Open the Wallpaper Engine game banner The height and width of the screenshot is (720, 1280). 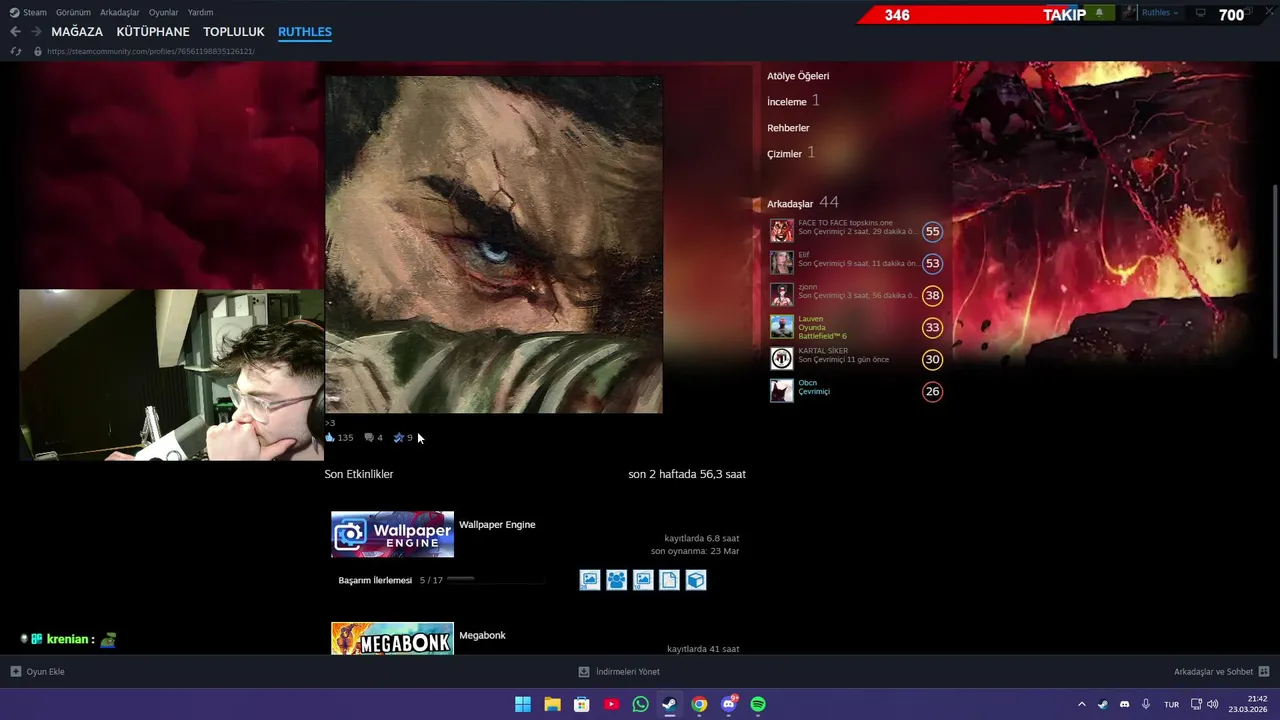pos(392,534)
